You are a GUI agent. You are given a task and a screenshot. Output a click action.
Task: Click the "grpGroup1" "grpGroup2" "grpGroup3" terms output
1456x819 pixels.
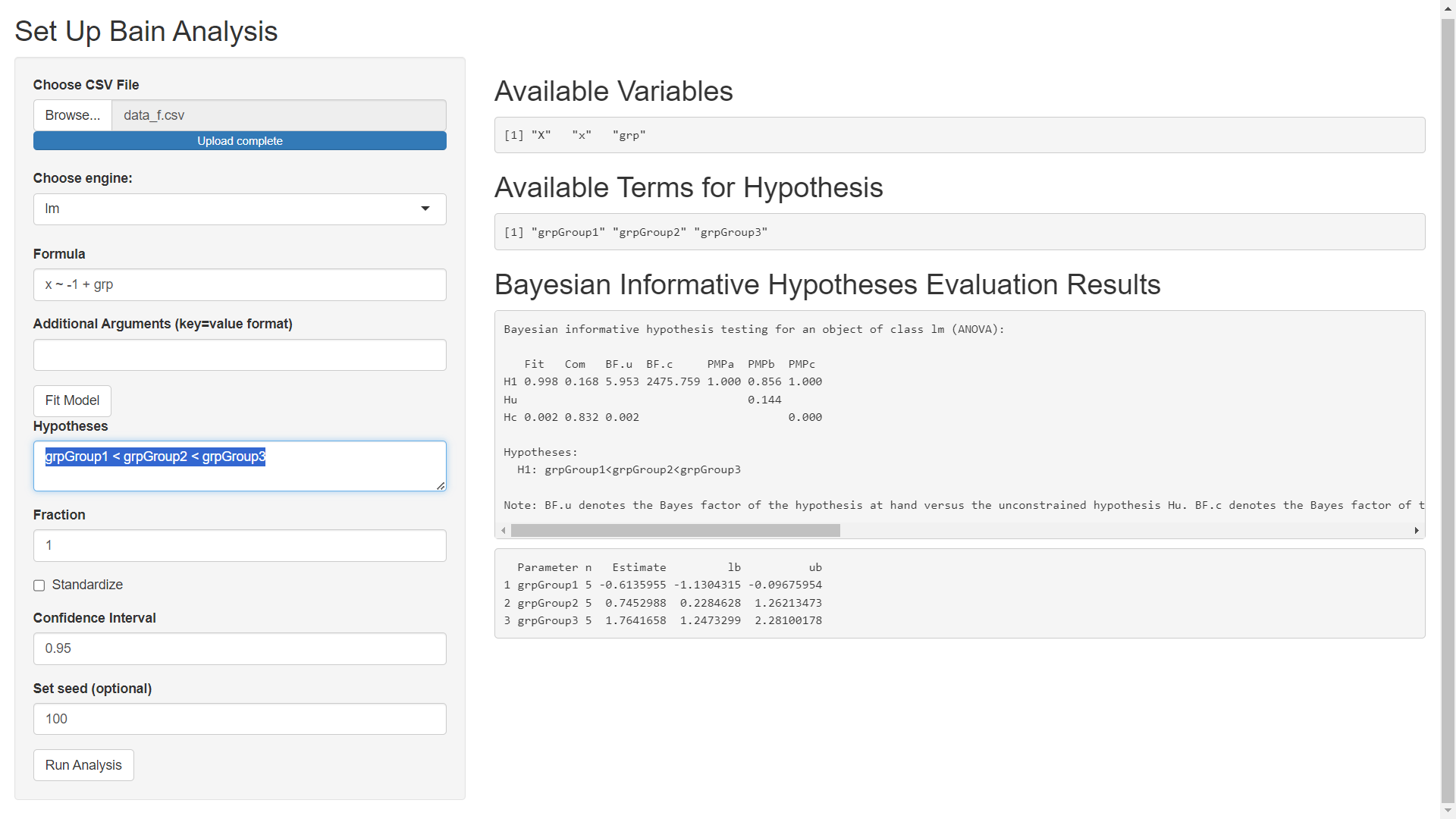click(635, 232)
